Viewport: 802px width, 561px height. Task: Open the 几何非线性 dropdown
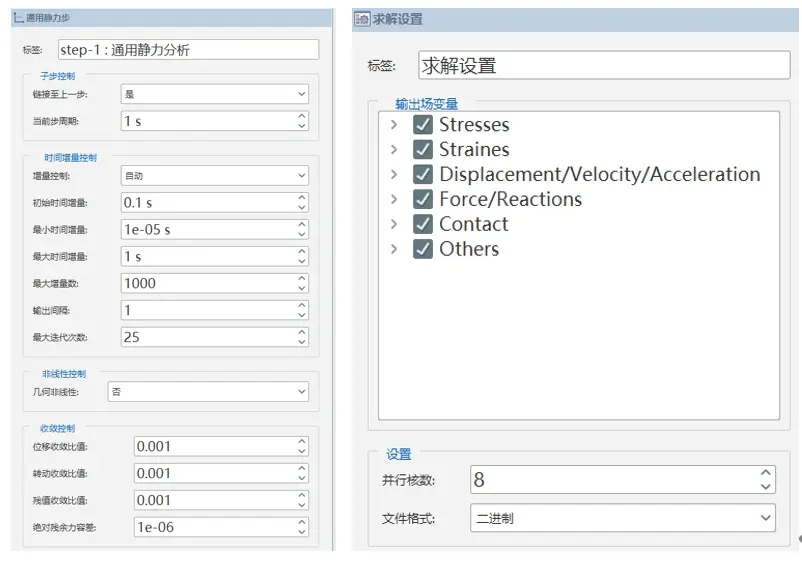(208, 392)
